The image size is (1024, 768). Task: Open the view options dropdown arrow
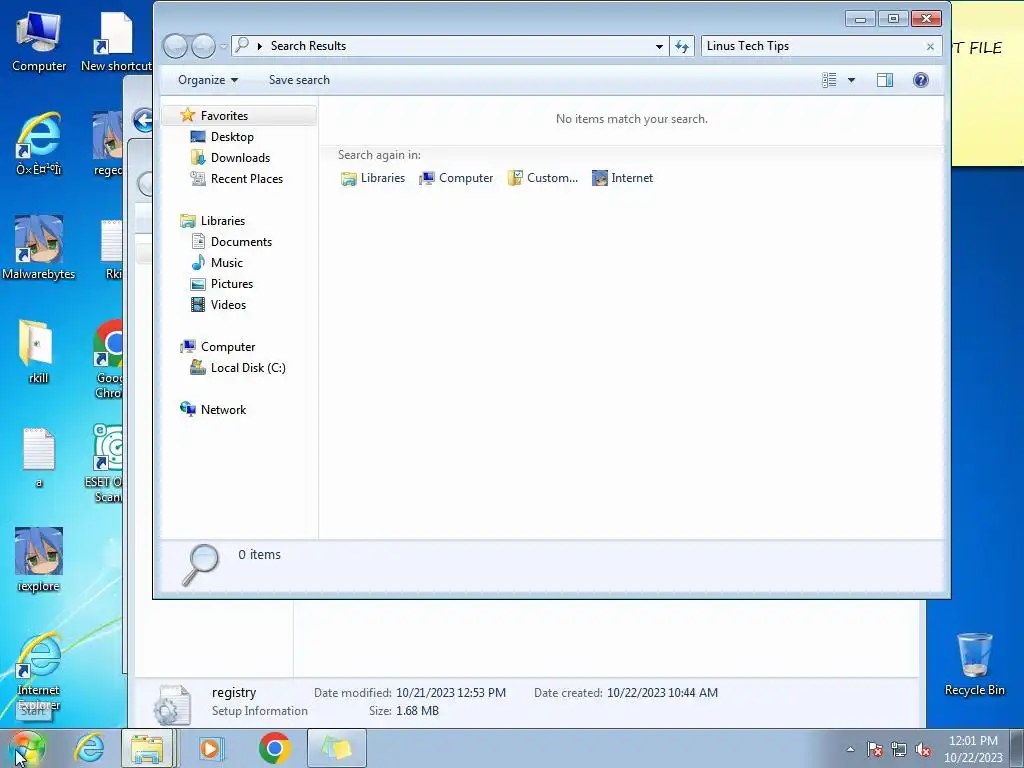pos(851,80)
